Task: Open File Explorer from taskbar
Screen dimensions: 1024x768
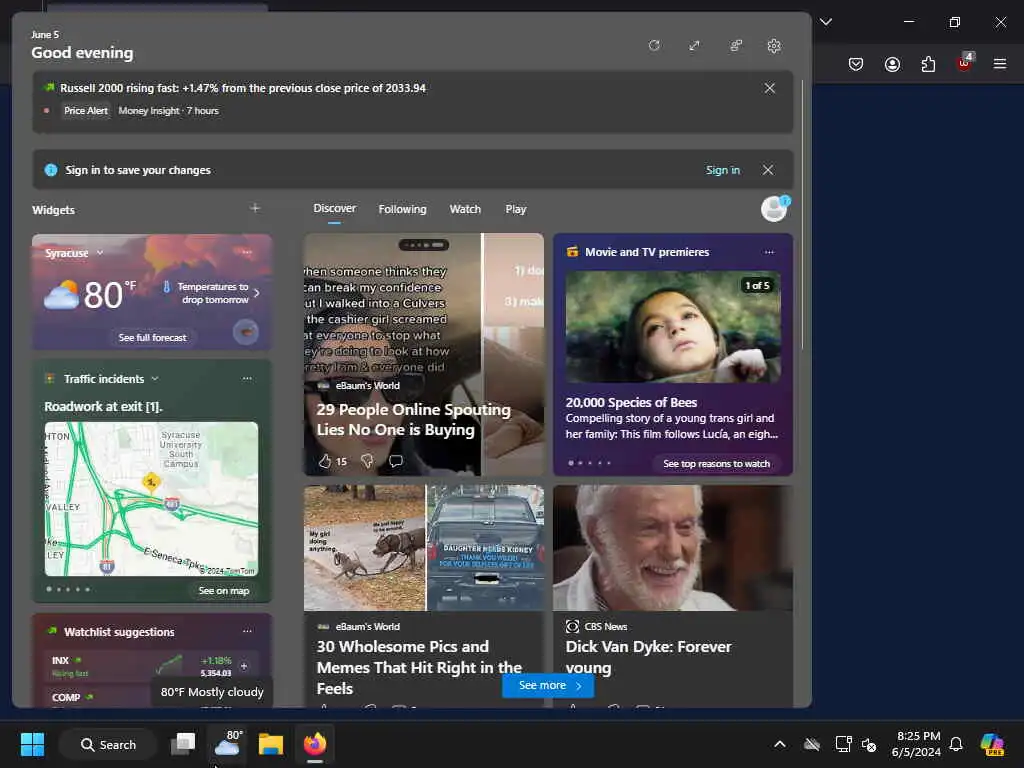Action: tap(270, 744)
